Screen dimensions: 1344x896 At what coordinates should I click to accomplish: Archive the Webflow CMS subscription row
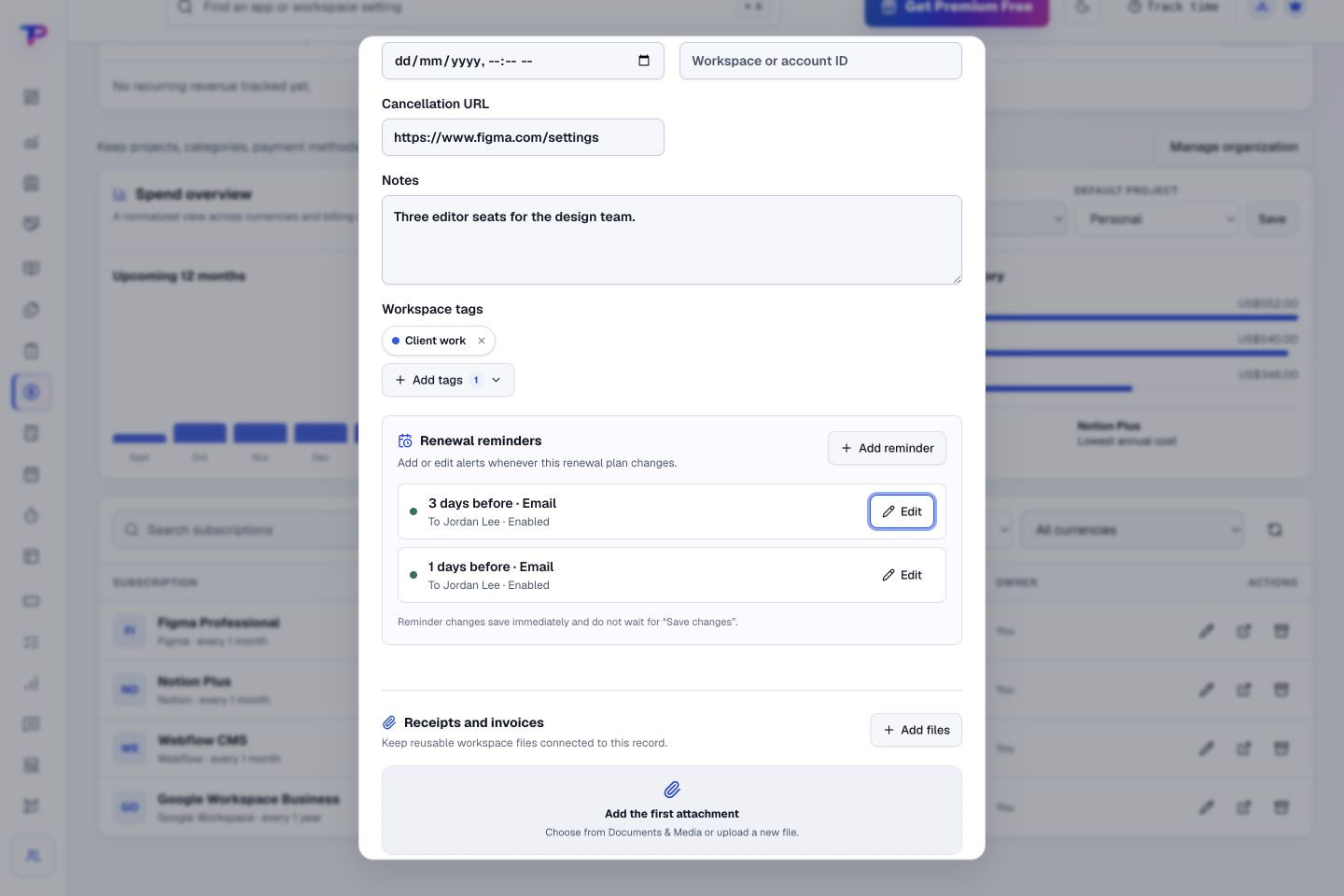point(1281,749)
